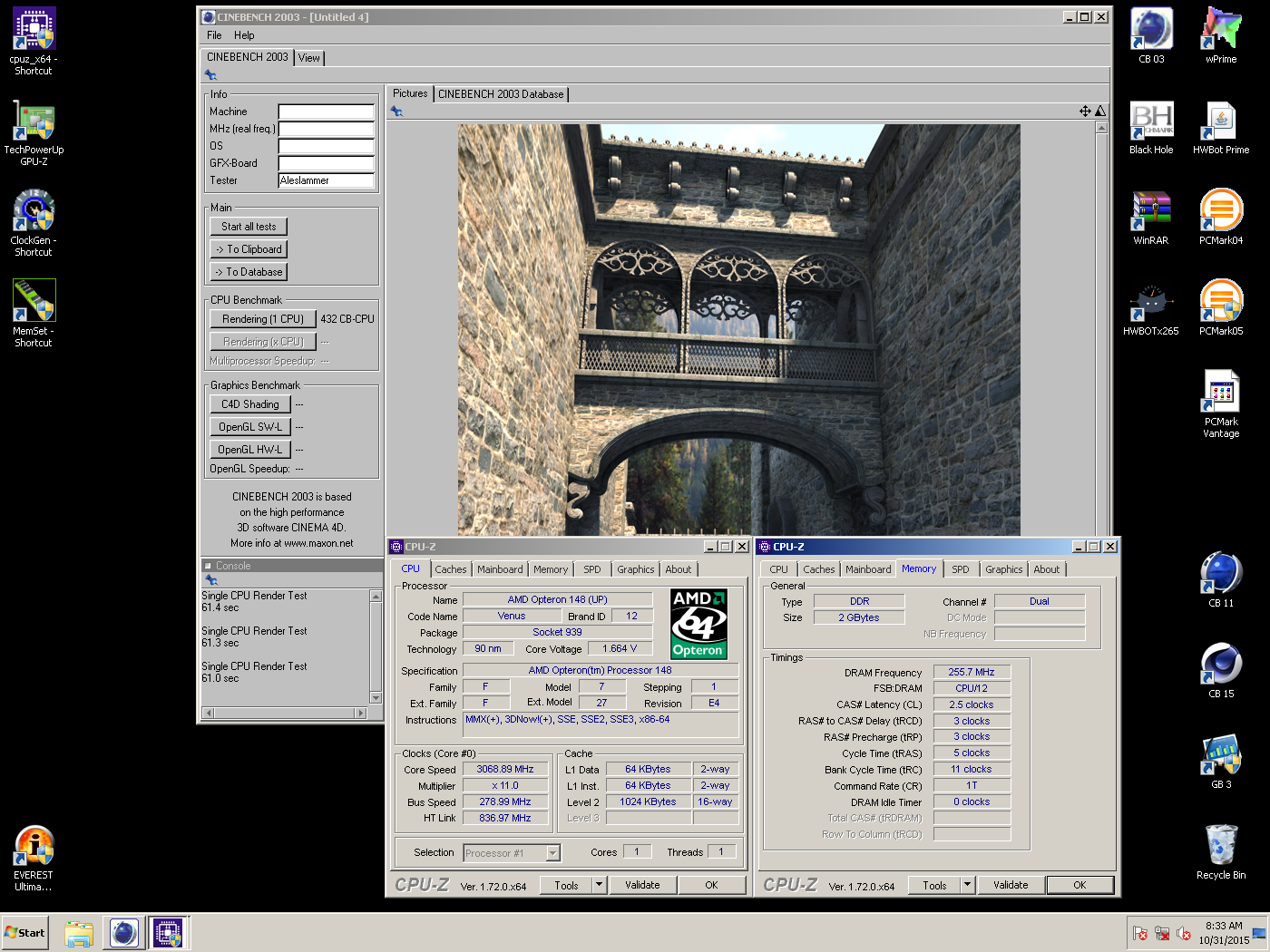Switch to Graphics tab in right CPU-Z window
The width and height of the screenshot is (1270, 952).
[x=1004, y=569]
